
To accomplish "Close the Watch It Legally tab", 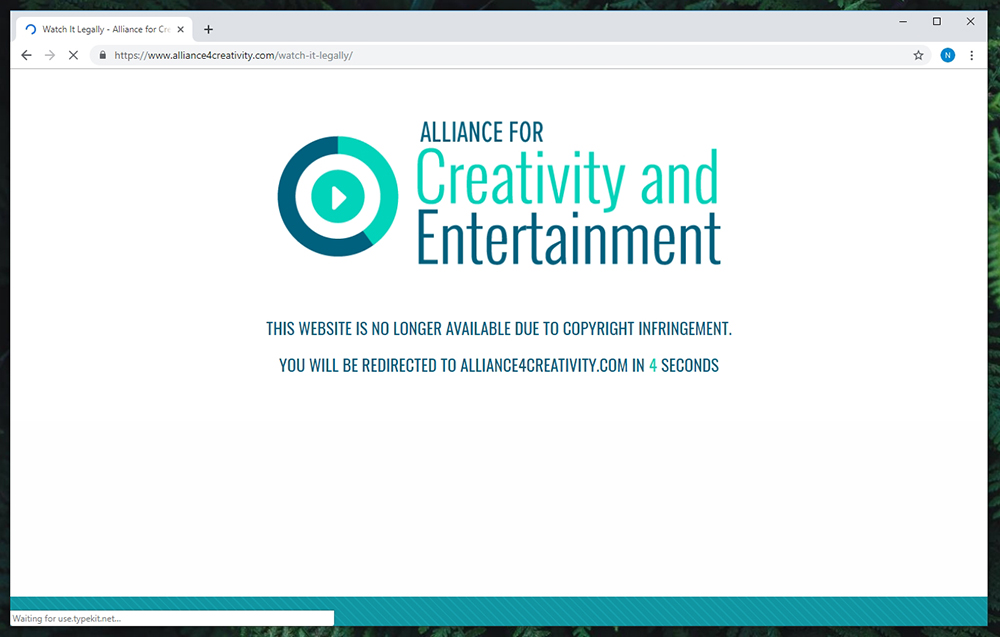I will 180,29.
